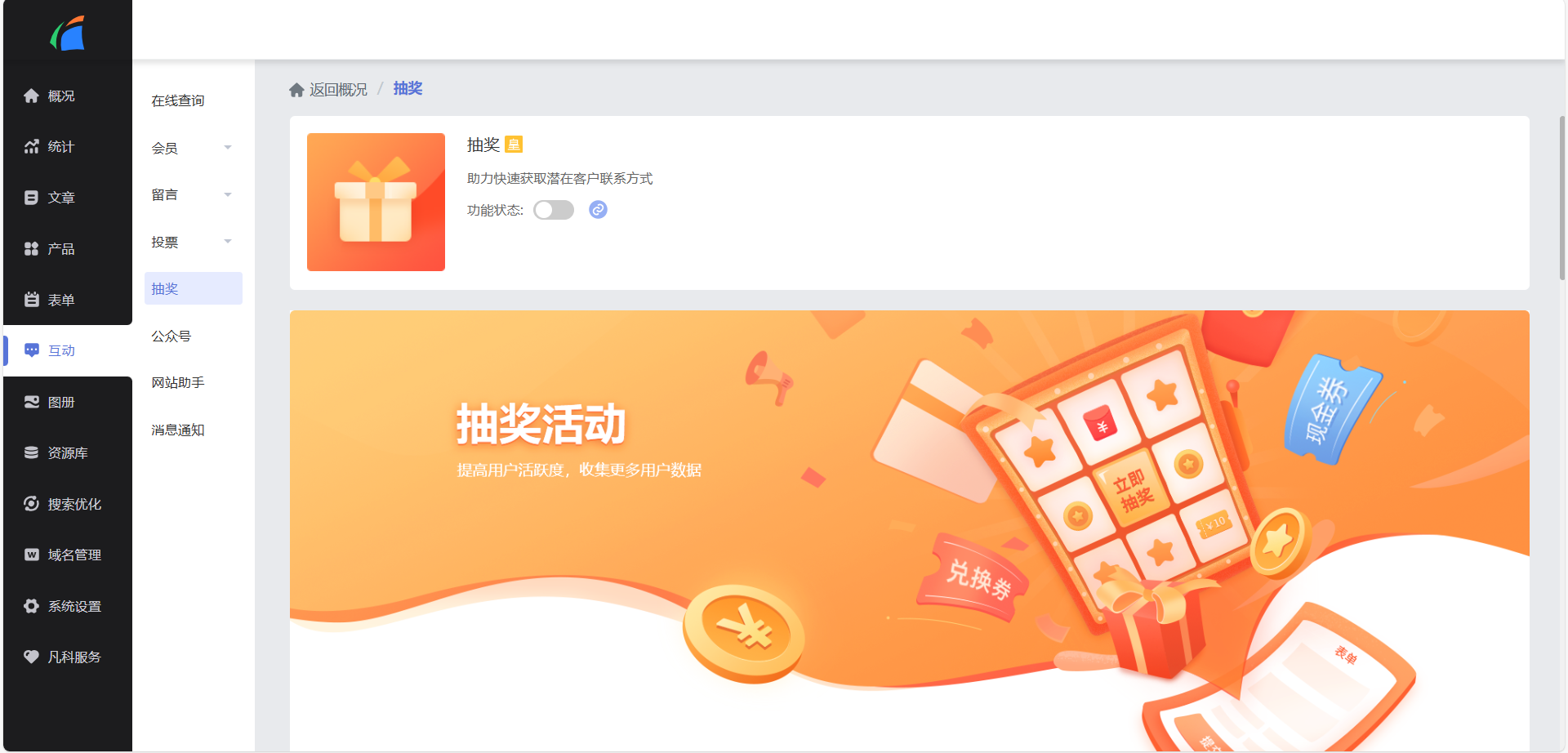Click the blue link icon beside toggle
The width and height of the screenshot is (1568, 753).
click(598, 210)
